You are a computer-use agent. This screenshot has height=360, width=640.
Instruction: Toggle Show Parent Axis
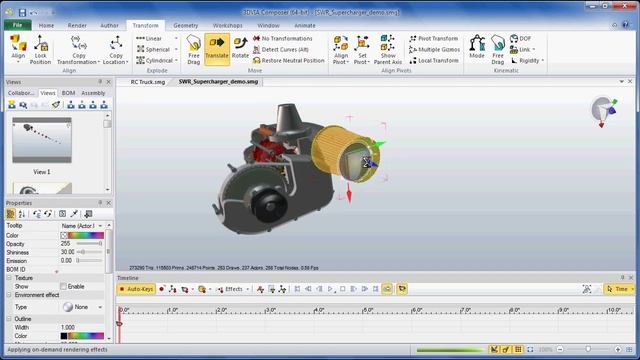[x=388, y=49]
